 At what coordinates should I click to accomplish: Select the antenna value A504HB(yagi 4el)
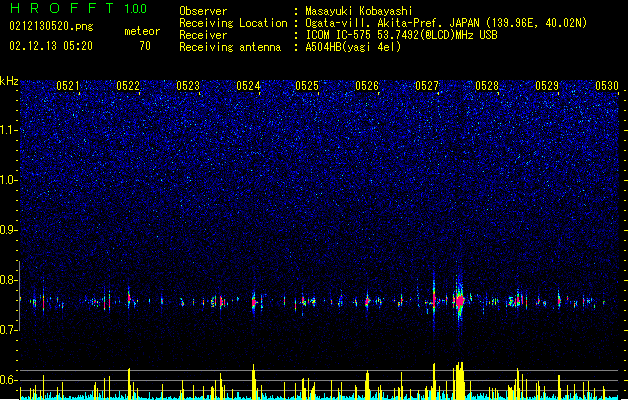(353, 47)
